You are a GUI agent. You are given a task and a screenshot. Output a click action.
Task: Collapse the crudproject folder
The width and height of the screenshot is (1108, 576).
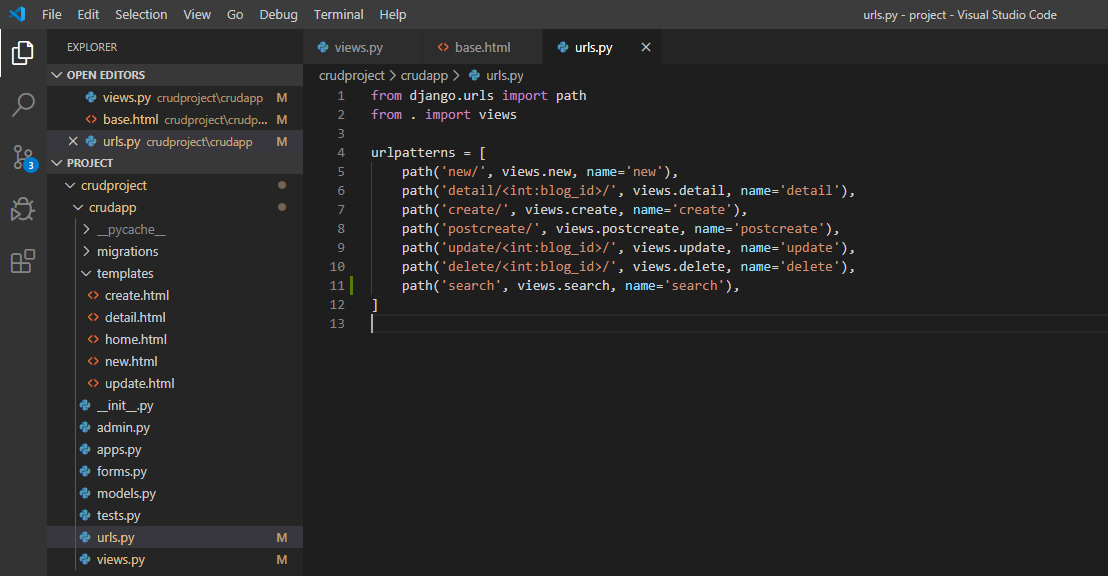click(175, 185)
